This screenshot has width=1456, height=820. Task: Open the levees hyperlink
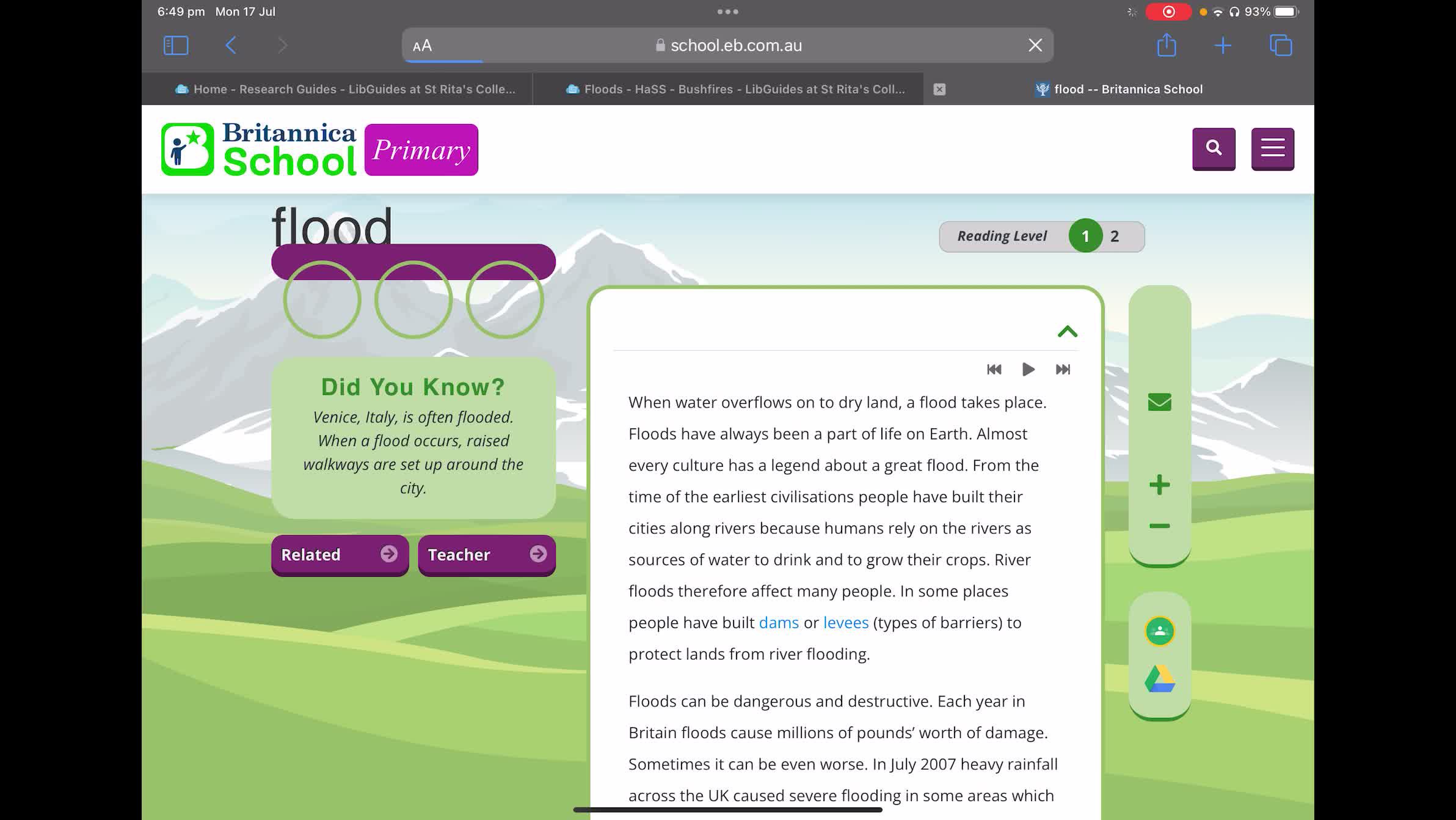tap(846, 622)
